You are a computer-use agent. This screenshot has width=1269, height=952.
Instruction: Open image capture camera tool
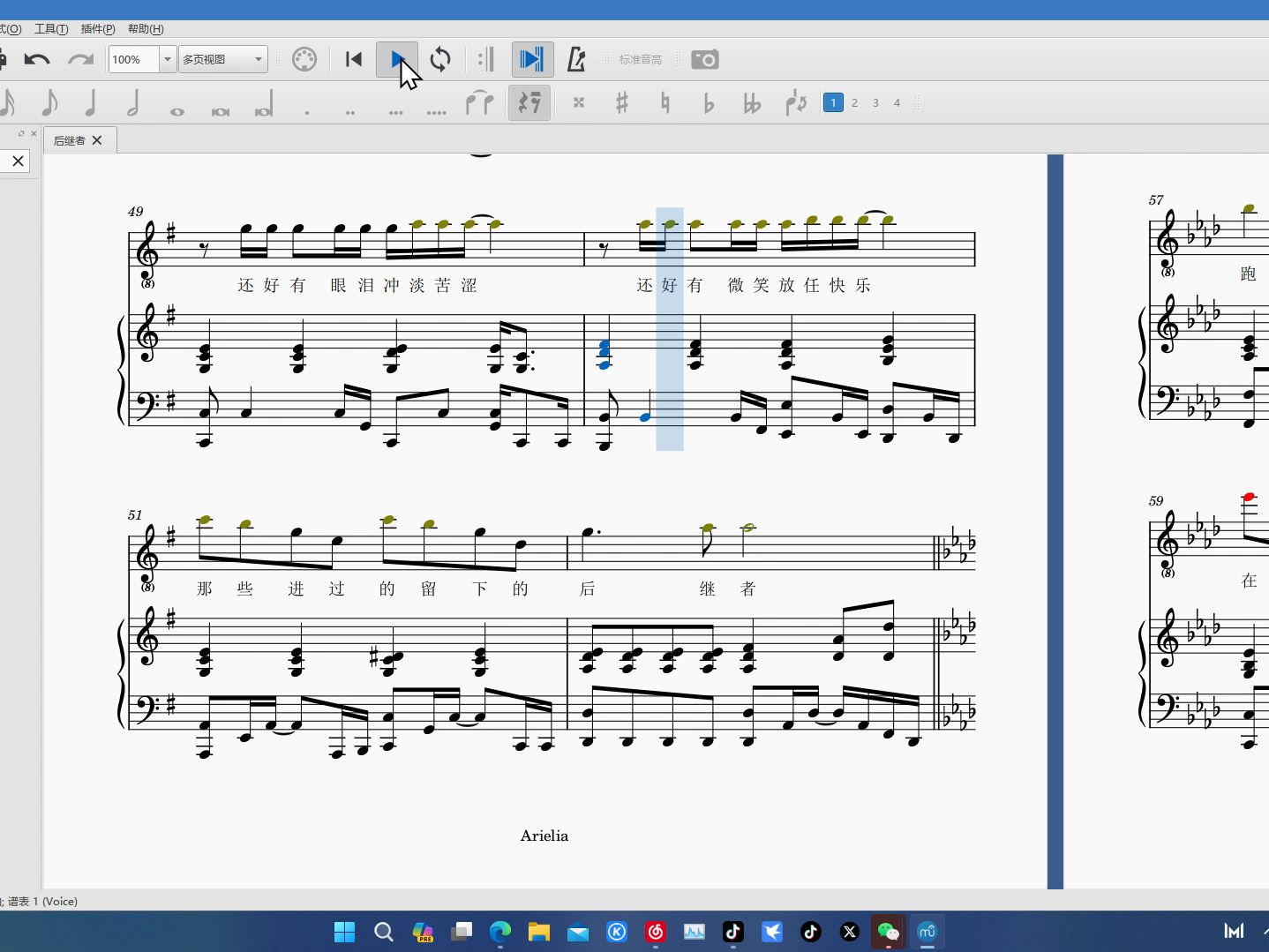pos(705,59)
